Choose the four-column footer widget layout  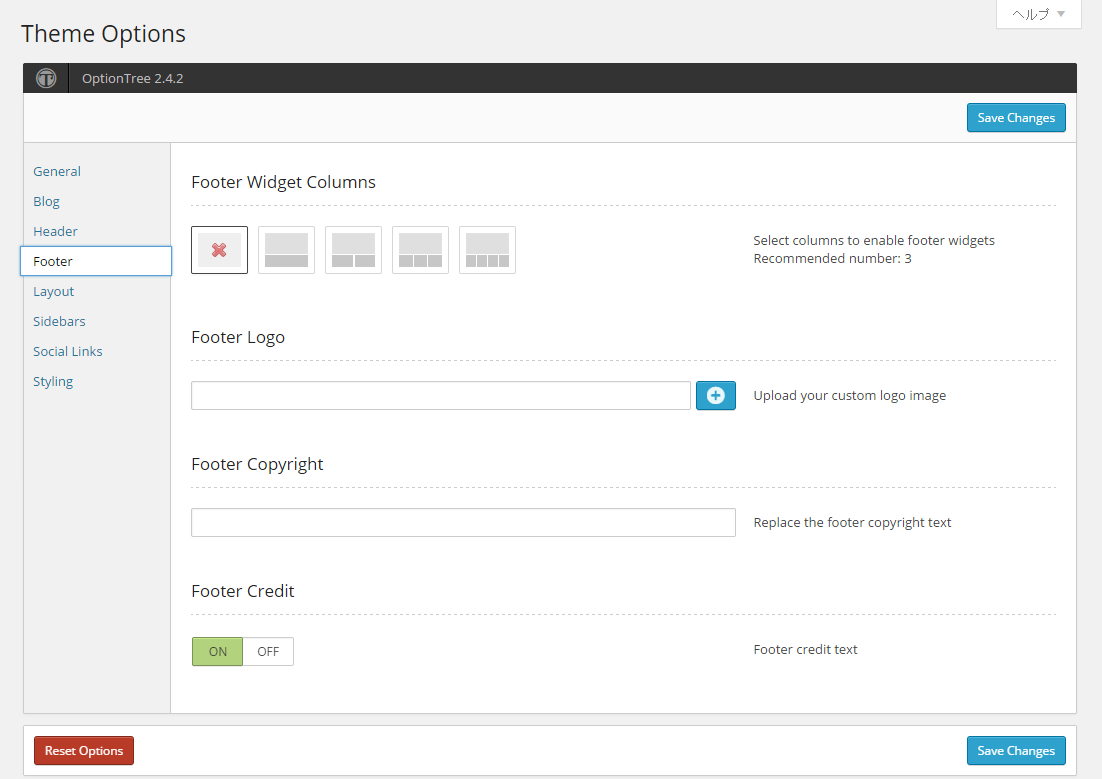[x=487, y=250]
